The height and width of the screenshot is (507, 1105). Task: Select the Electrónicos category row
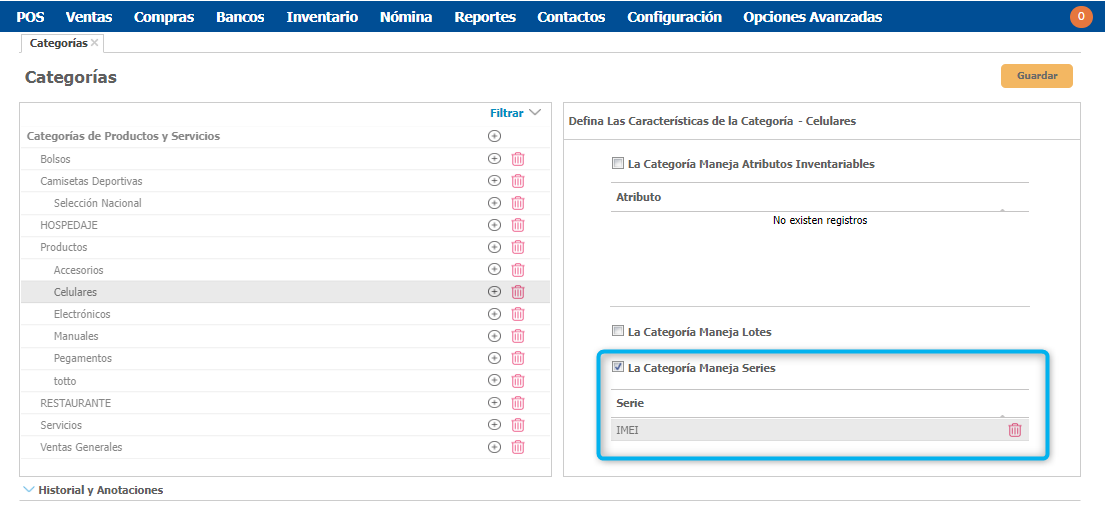coord(82,314)
